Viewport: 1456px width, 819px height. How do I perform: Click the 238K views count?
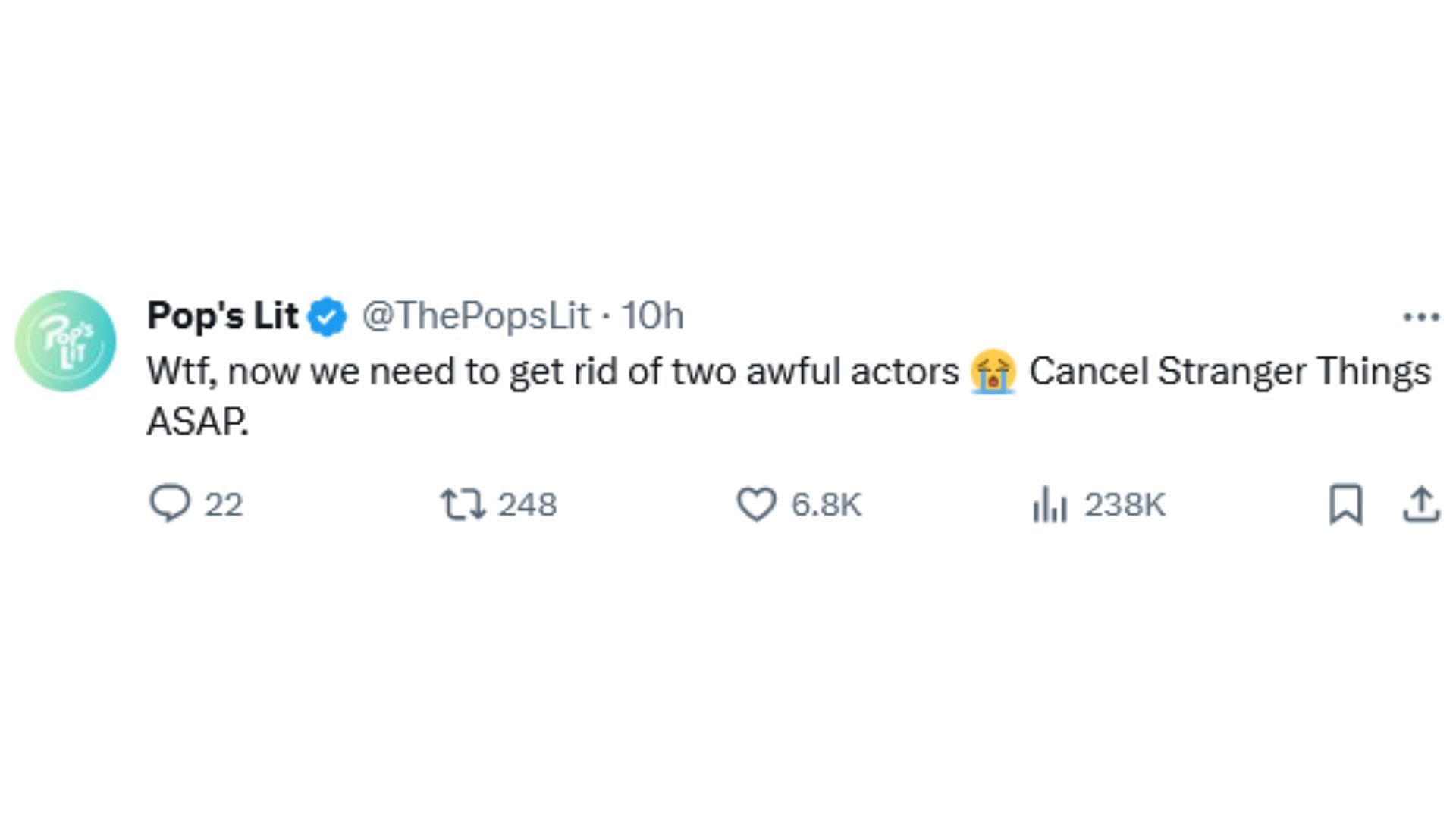1125,504
